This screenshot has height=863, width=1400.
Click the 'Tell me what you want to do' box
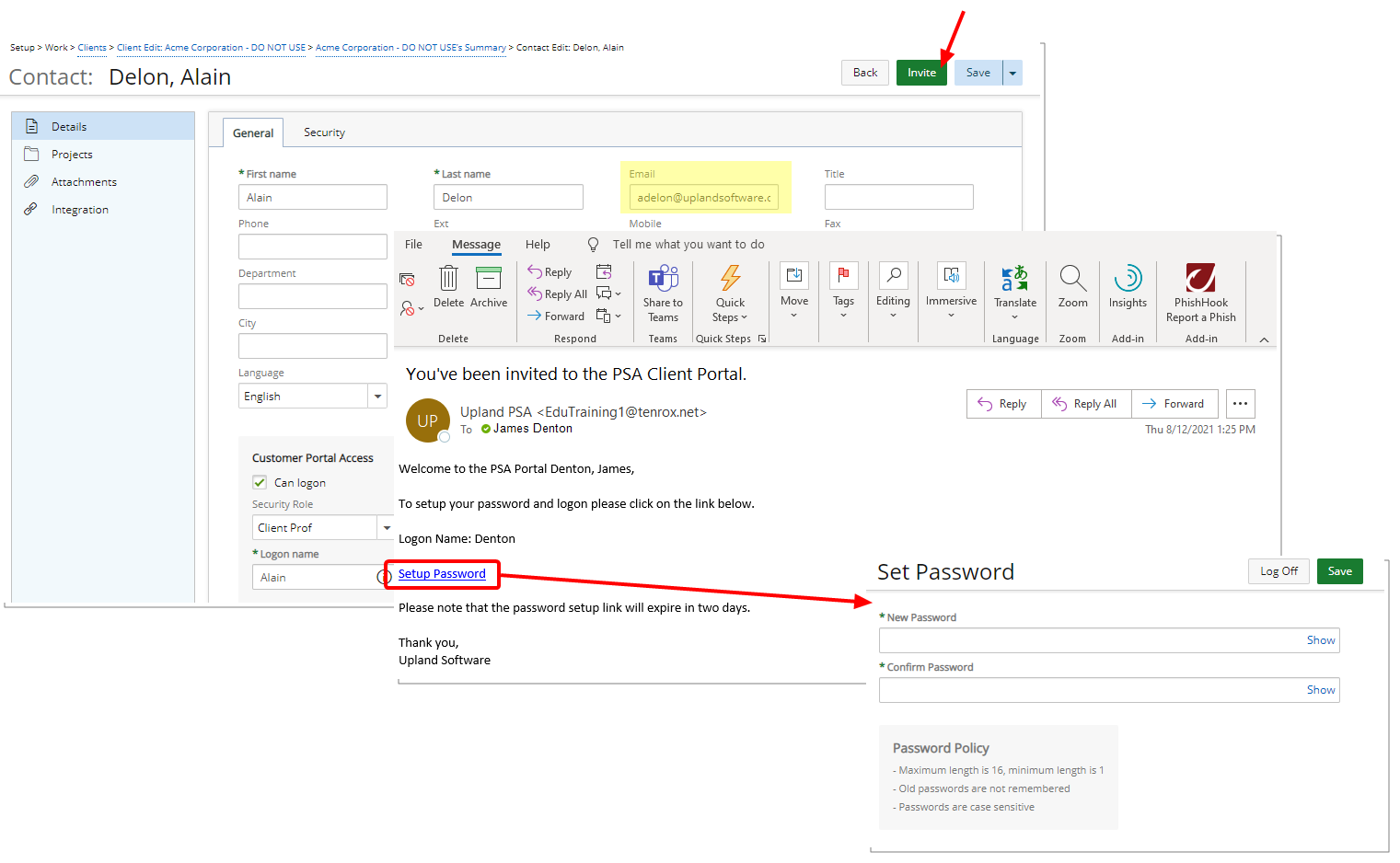coord(688,245)
